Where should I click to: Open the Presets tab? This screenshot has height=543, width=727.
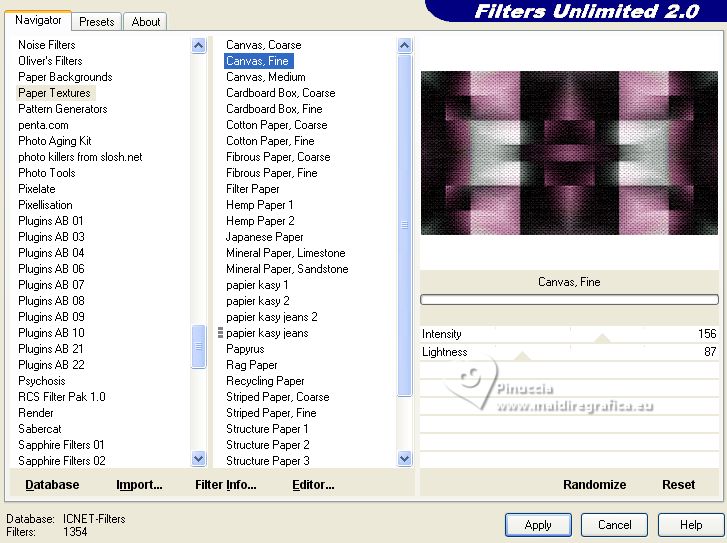tap(96, 22)
